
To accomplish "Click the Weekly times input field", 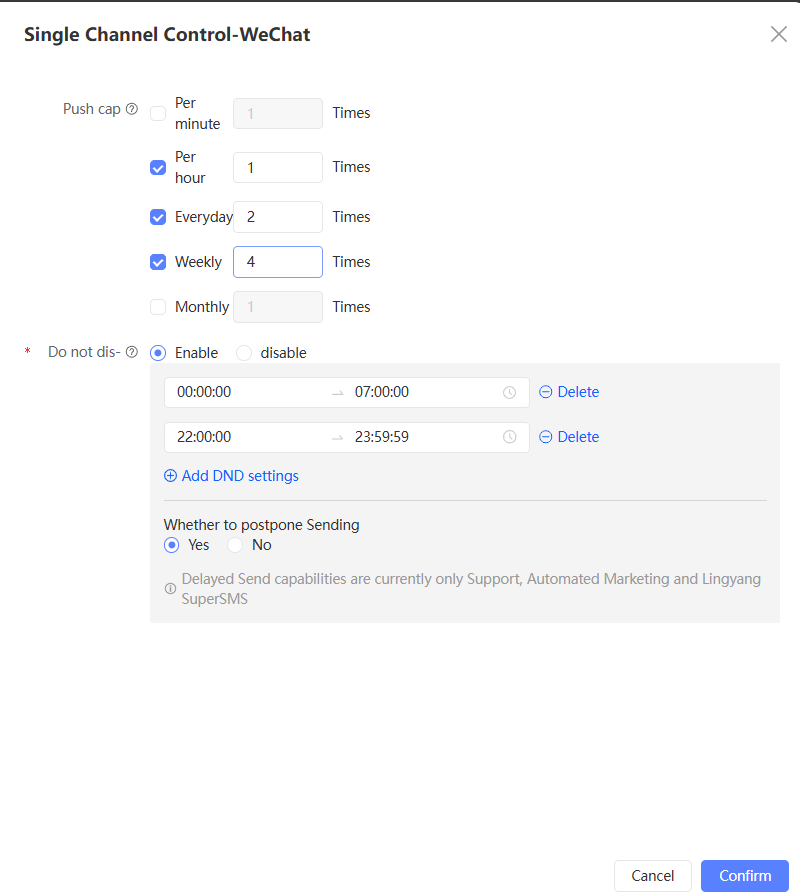I will point(278,262).
